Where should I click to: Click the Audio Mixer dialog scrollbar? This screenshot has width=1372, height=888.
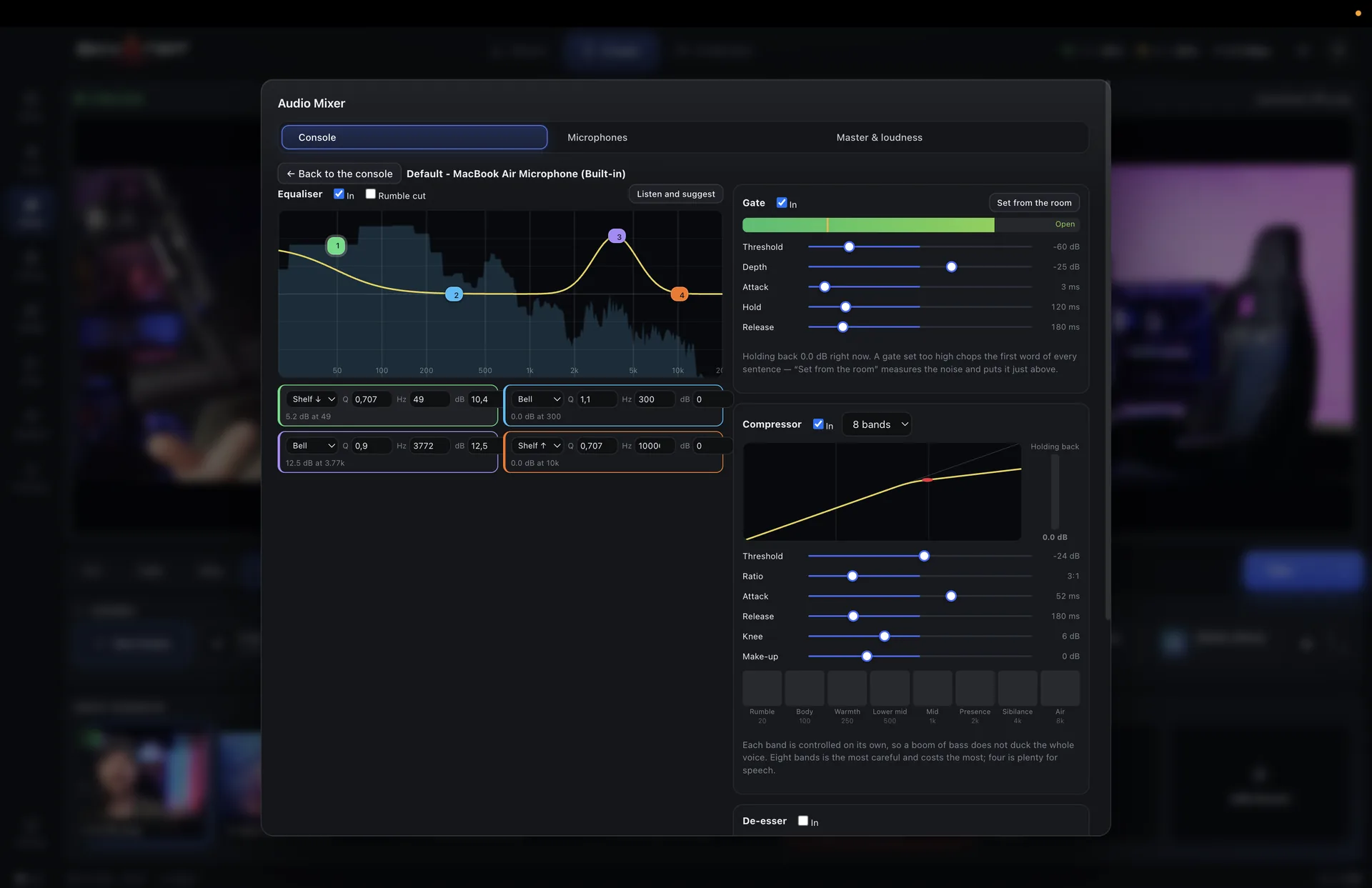1108,350
